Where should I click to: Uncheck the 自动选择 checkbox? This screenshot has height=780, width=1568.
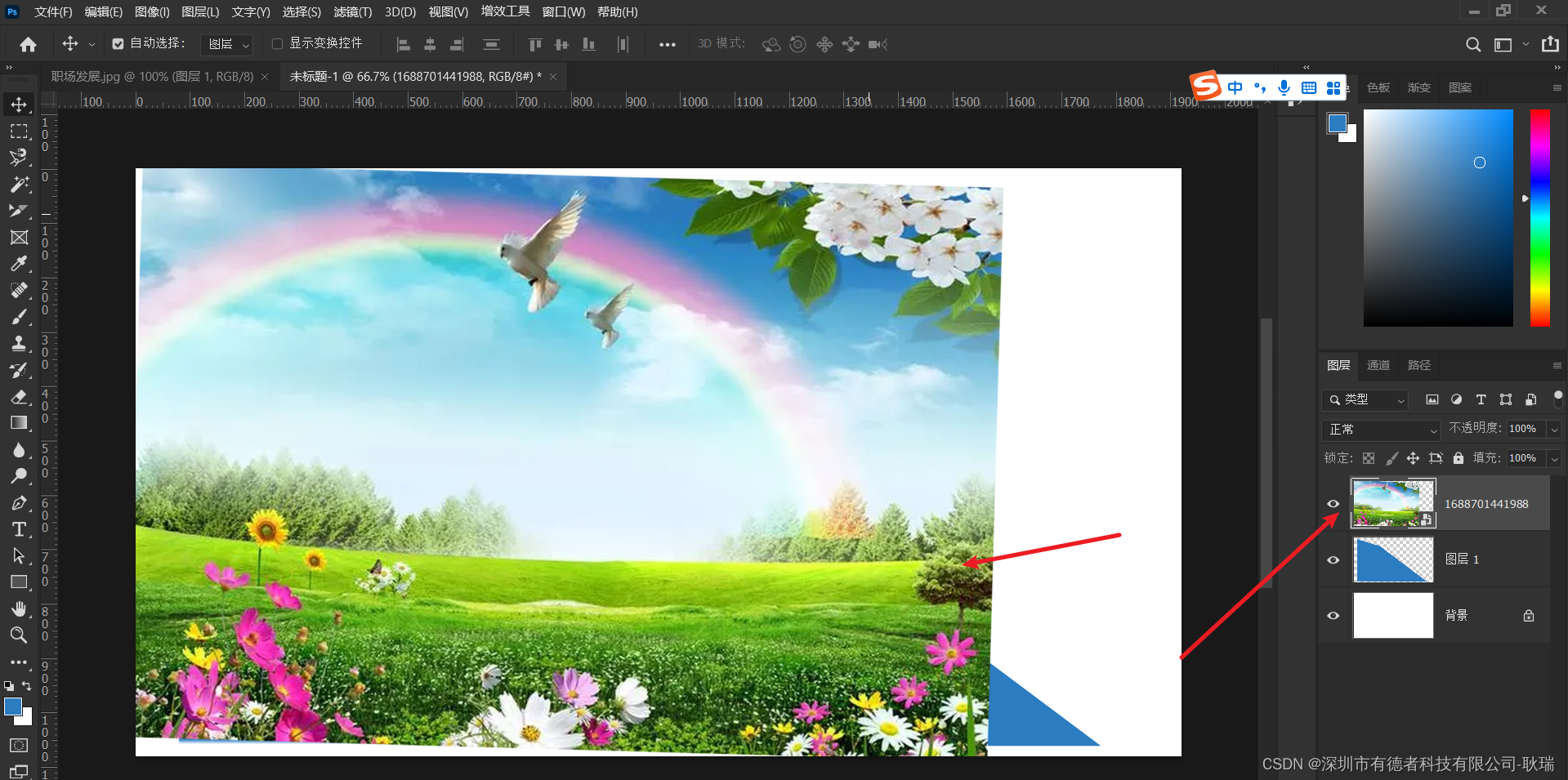coord(118,44)
